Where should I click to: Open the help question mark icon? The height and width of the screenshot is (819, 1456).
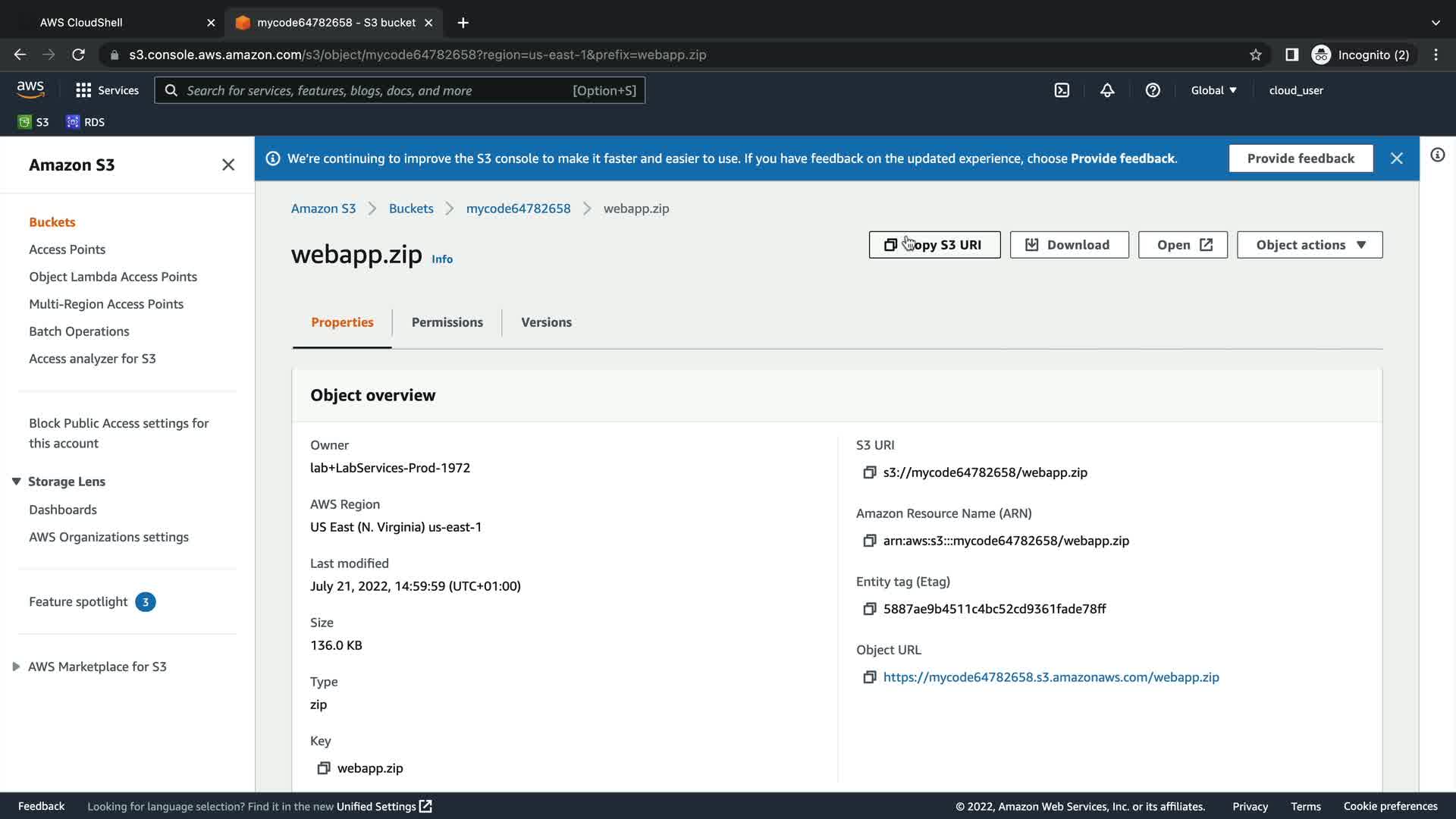(x=1153, y=90)
